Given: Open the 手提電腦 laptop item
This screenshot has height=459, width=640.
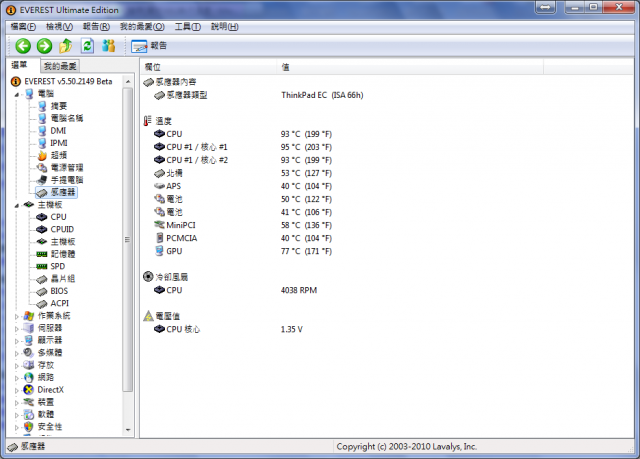Looking at the screenshot, I should pyautogui.click(x=60, y=180).
